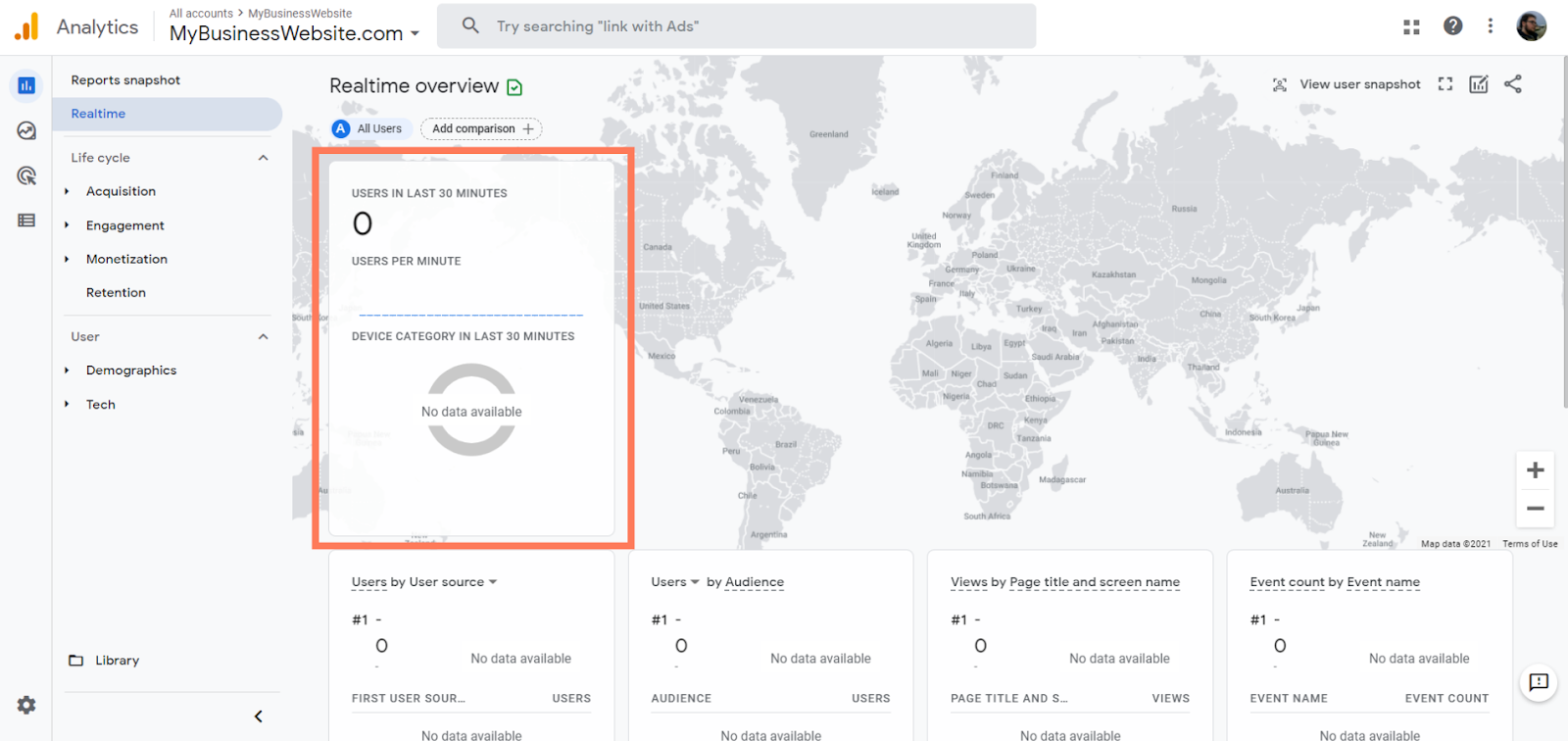Image resolution: width=1568 pixels, height=741 pixels.
Task: Collapse the Life cycle section
Action: click(x=263, y=158)
